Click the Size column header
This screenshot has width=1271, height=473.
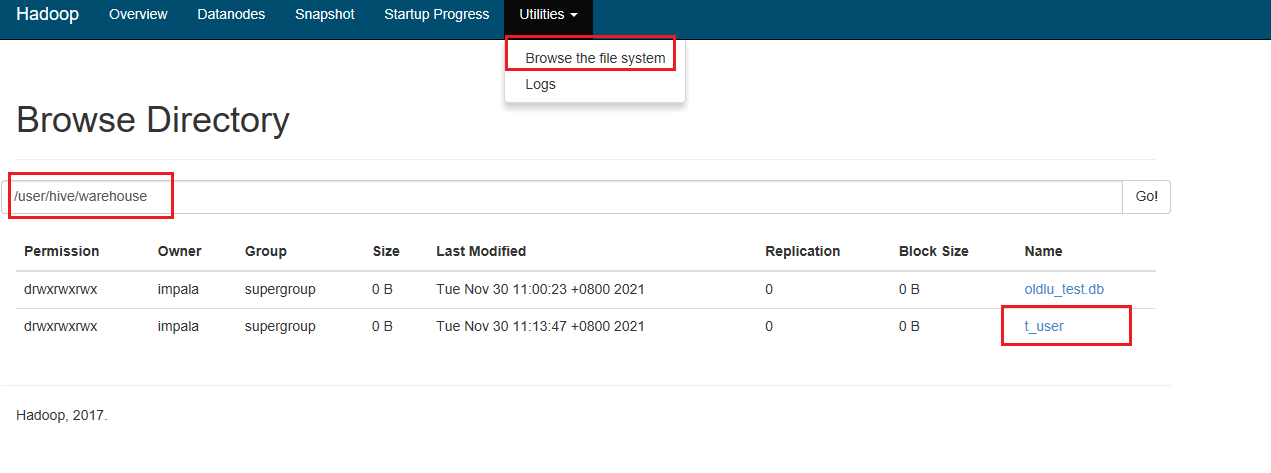pyautogui.click(x=386, y=251)
